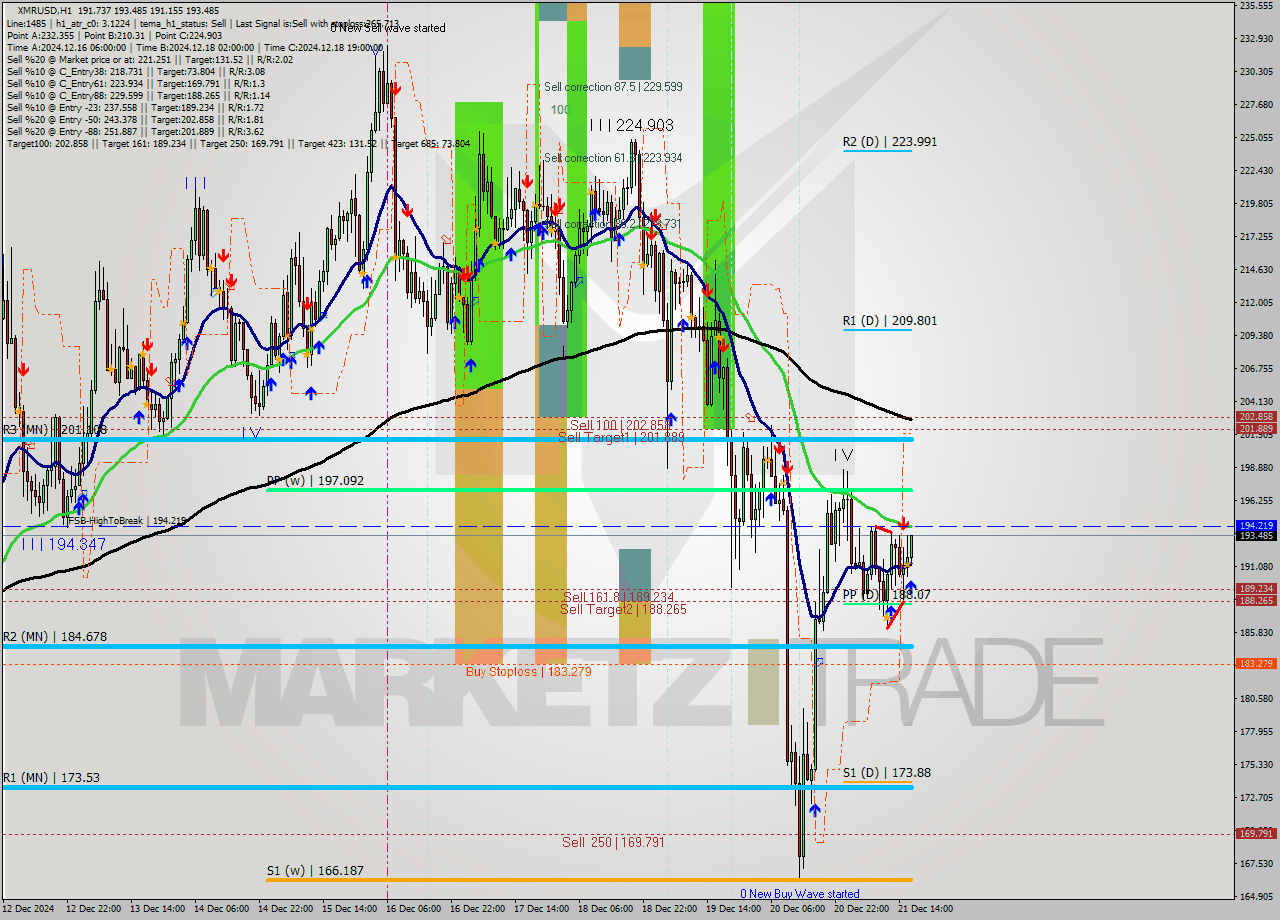
Task: Click the 'Sell 250 | 169.791' label
Action: click(613, 842)
